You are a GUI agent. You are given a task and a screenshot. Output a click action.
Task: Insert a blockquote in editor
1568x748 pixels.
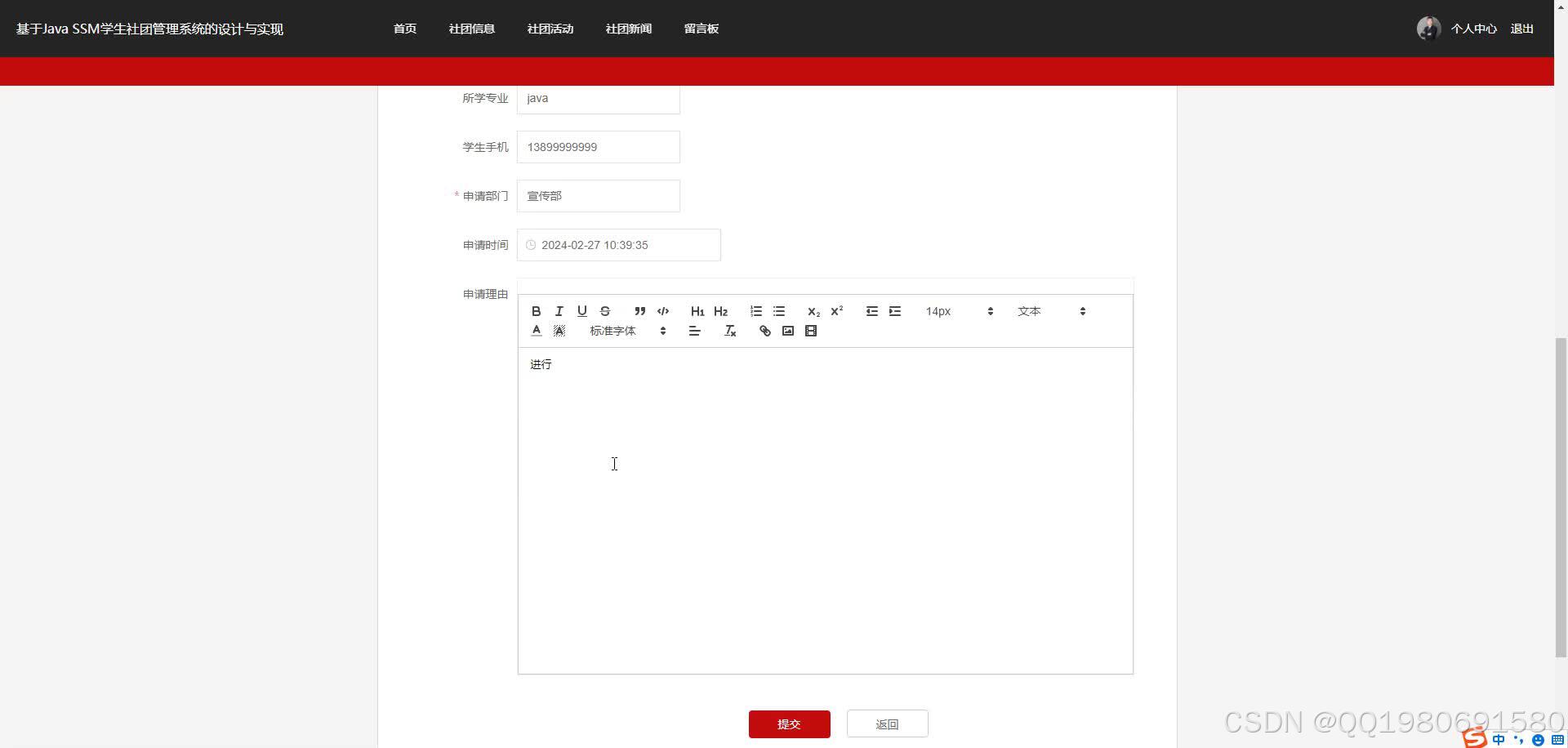pyautogui.click(x=640, y=311)
